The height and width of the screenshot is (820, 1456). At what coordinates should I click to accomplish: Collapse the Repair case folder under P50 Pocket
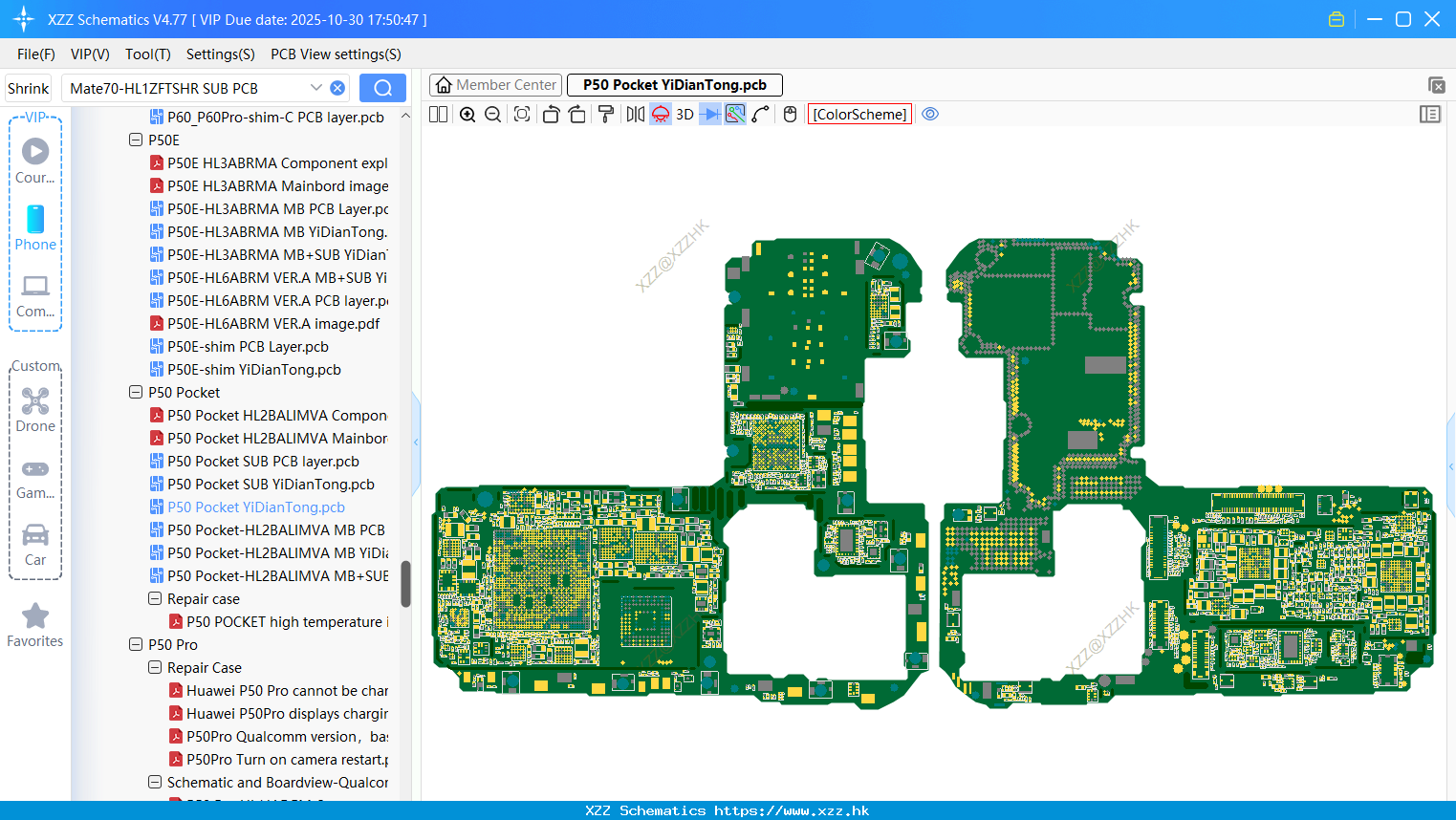point(155,598)
